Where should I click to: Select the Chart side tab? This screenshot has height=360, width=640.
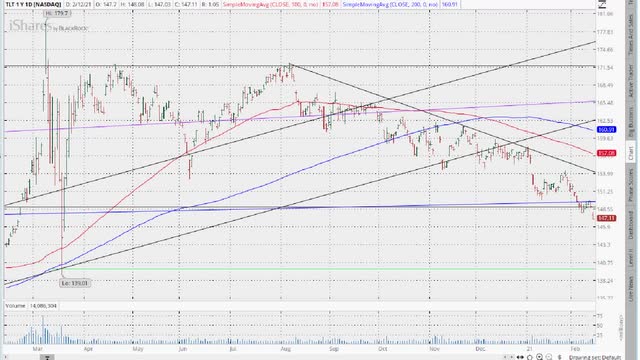pyautogui.click(x=631, y=153)
